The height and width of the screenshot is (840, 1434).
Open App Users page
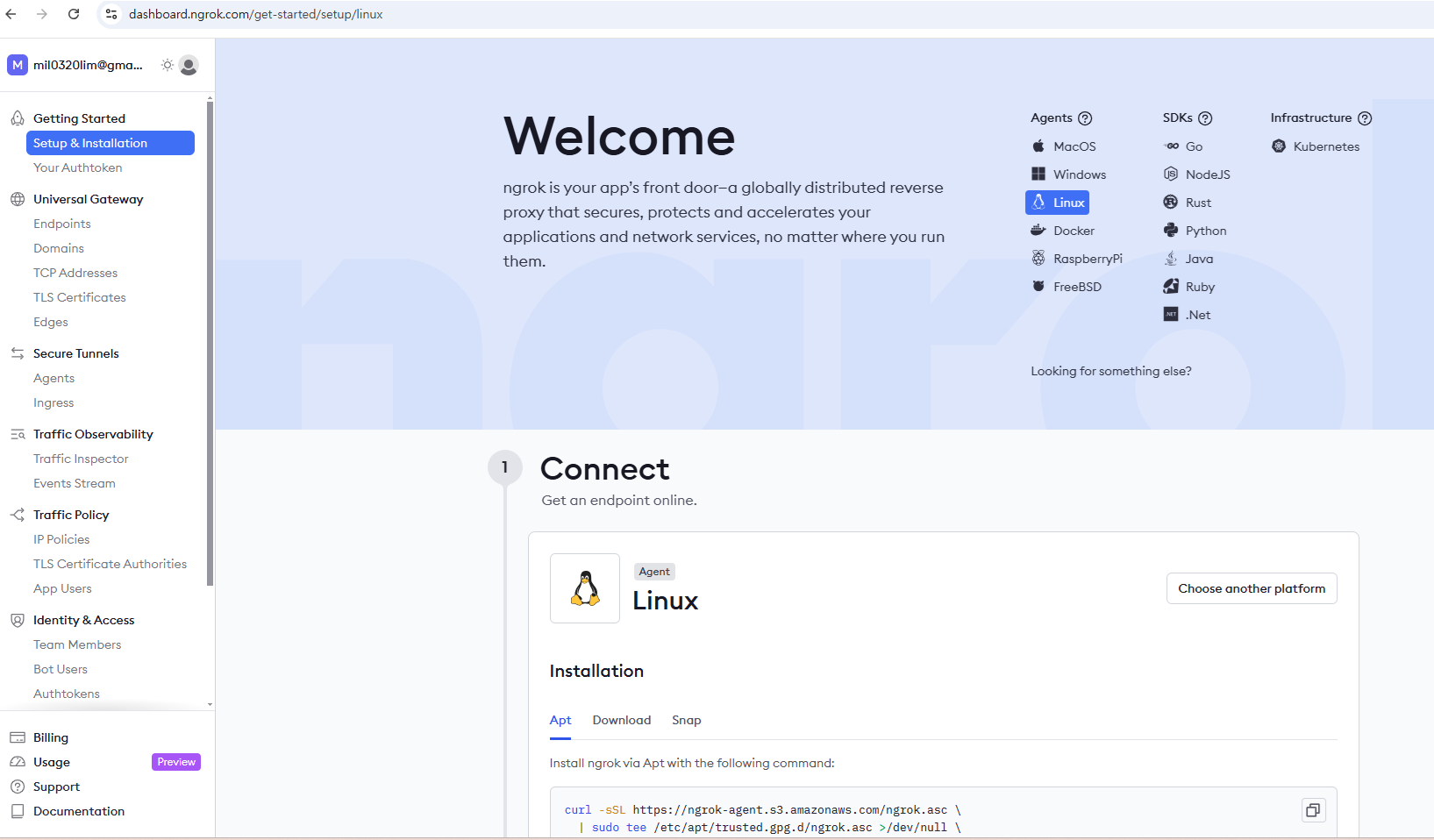pos(62,588)
